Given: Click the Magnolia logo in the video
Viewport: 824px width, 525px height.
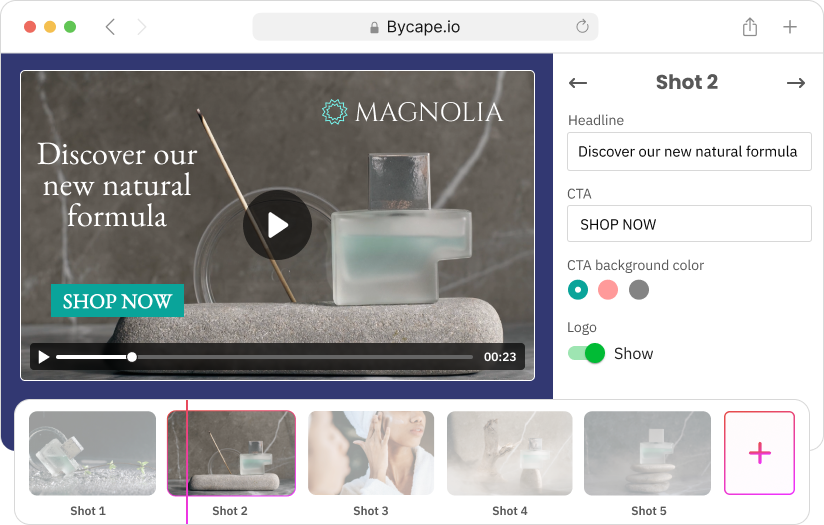Looking at the screenshot, I should coord(413,112).
